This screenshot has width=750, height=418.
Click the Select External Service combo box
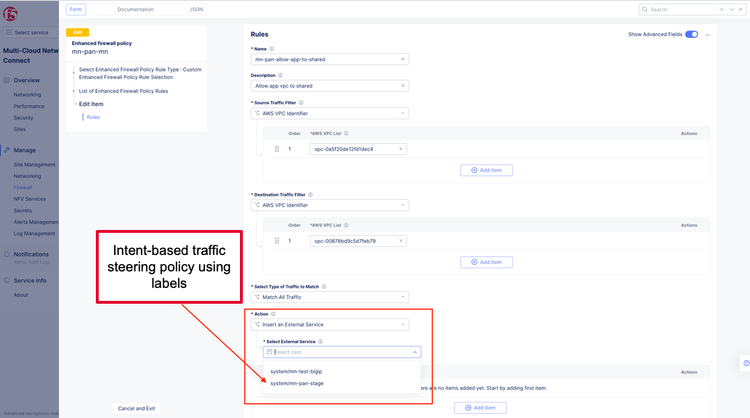(x=342, y=352)
